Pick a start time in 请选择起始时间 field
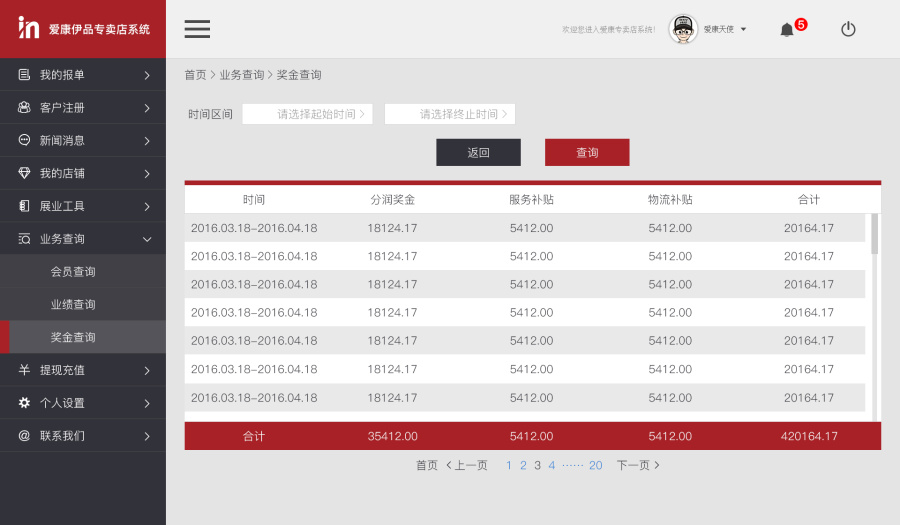The image size is (900, 525). pos(307,114)
